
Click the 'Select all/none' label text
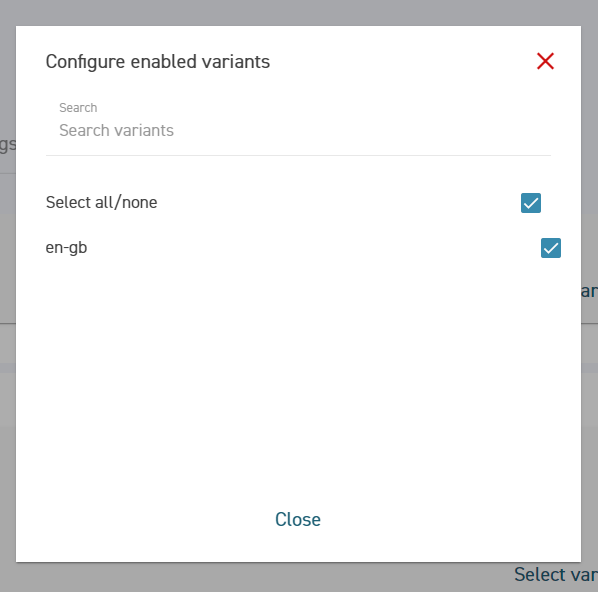[101, 203]
